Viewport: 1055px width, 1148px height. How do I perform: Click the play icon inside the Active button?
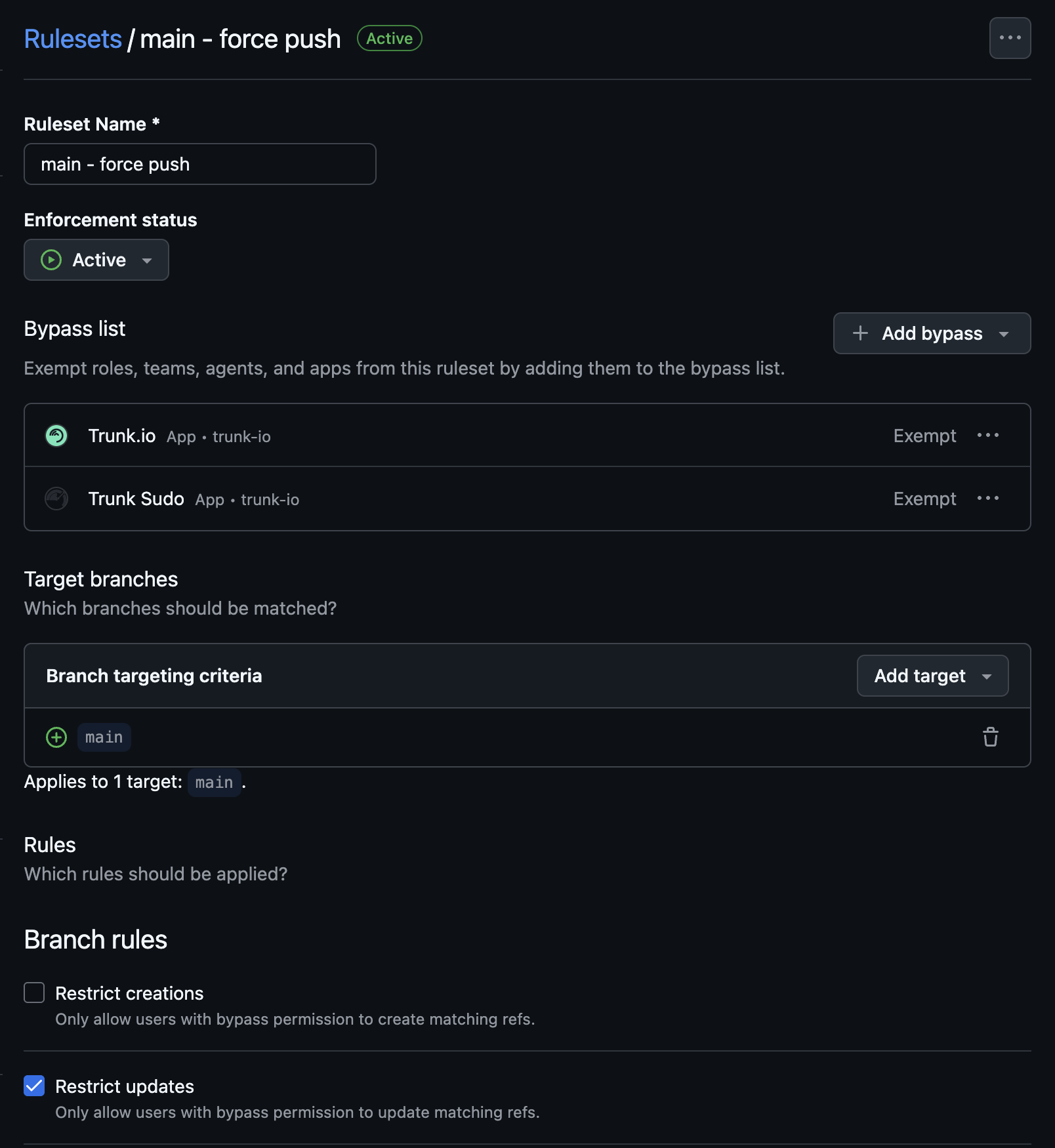coord(51,260)
